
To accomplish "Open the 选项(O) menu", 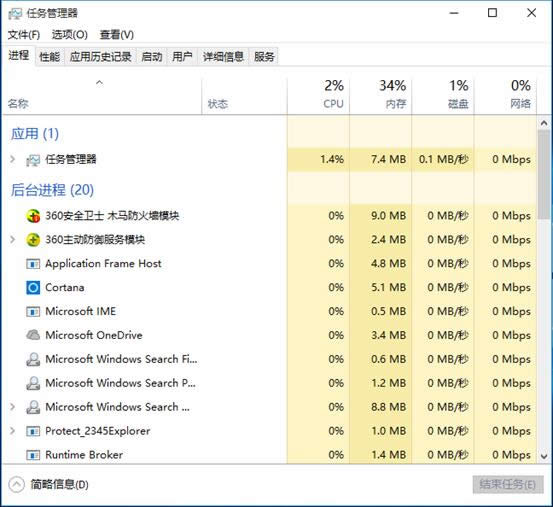I will coord(70,35).
